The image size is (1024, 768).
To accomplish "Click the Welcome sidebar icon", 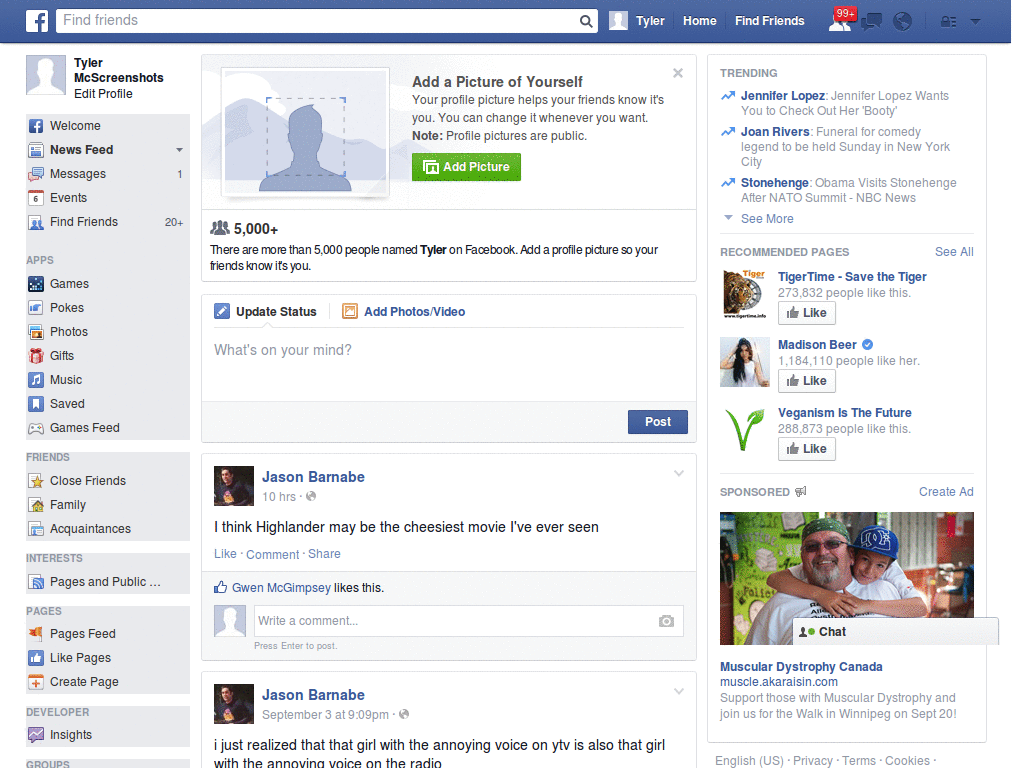I will click(36, 126).
